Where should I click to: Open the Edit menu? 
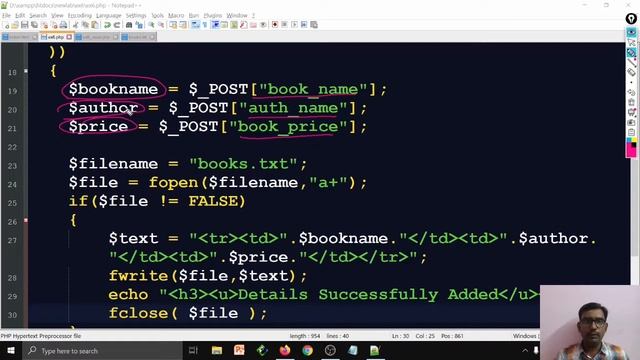tap(20, 16)
